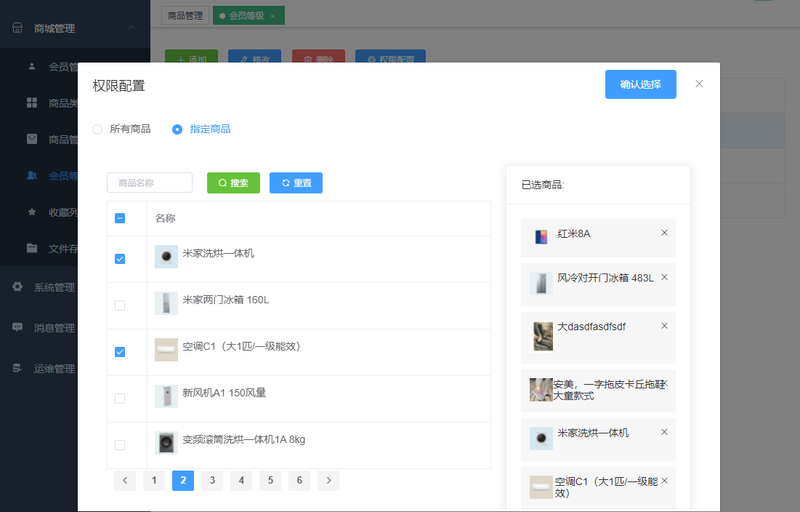This screenshot has height=512, width=800.
Task: Toggle the select-all header checkbox
Action: click(x=120, y=218)
